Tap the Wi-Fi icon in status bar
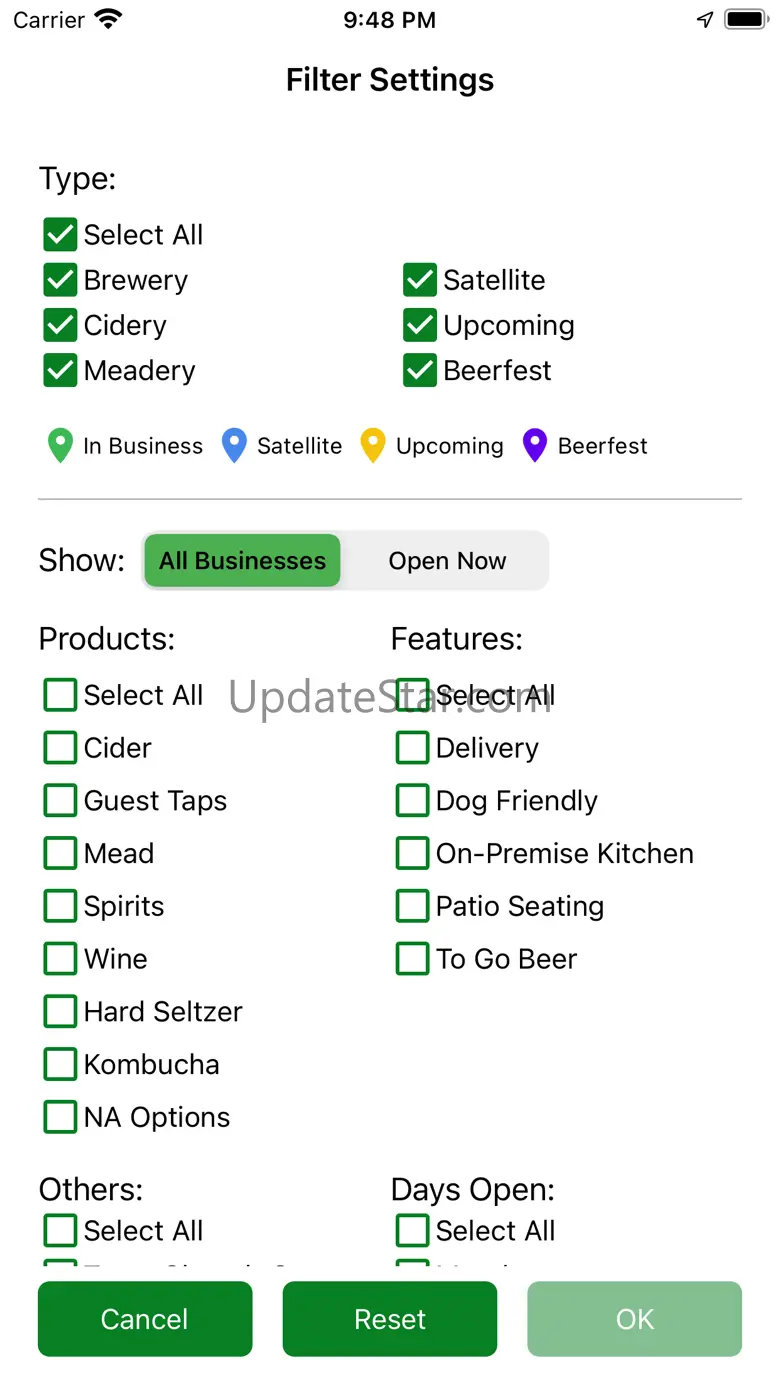This screenshot has height=1387, width=780. [x=108, y=20]
